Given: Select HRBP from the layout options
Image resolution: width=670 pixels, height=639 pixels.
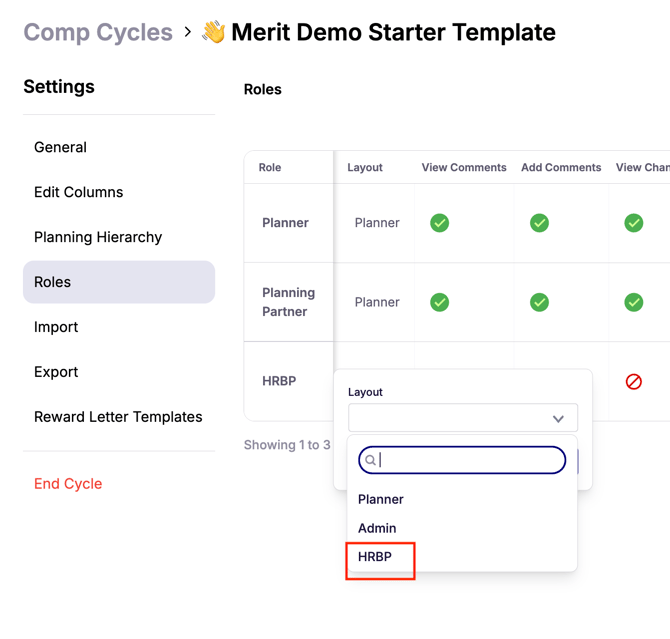Looking at the screenshot, I should [x=375, y=557].
